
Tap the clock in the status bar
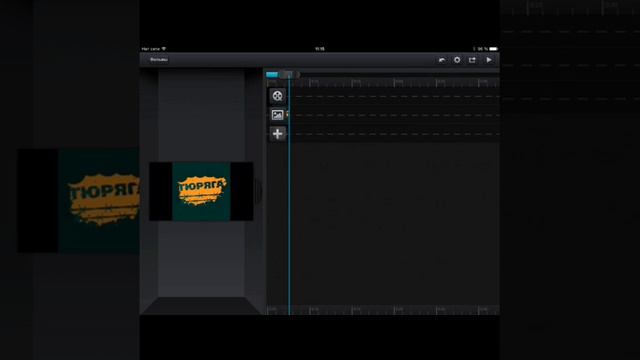(320, 49)
